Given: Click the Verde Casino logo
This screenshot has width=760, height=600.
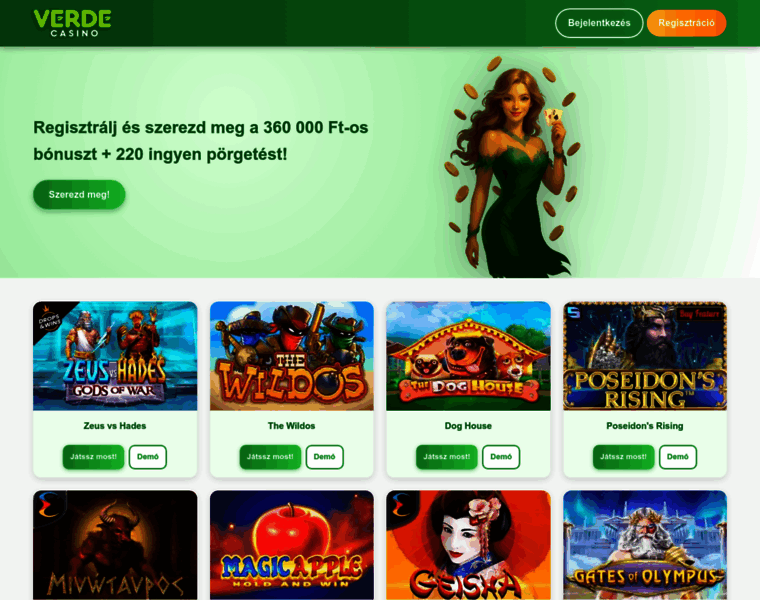Looking at the screenshot, I should tap(72, 23).
